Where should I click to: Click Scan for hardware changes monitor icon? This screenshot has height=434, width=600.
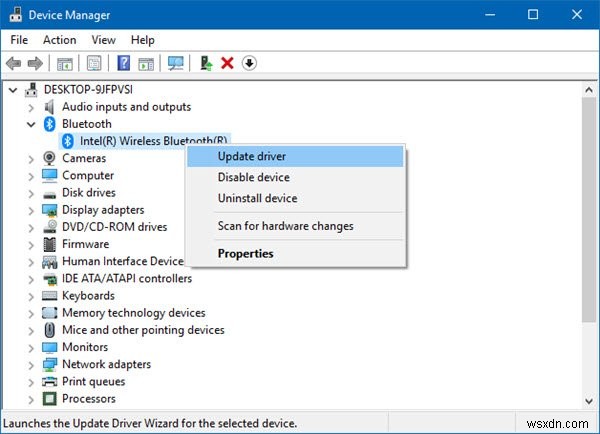[176, 63]
